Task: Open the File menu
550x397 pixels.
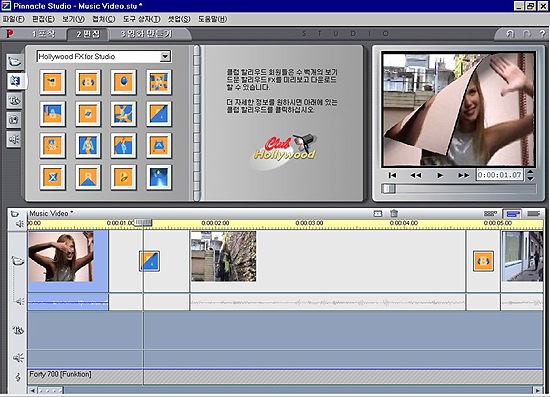Action: (x=14, y=19)
